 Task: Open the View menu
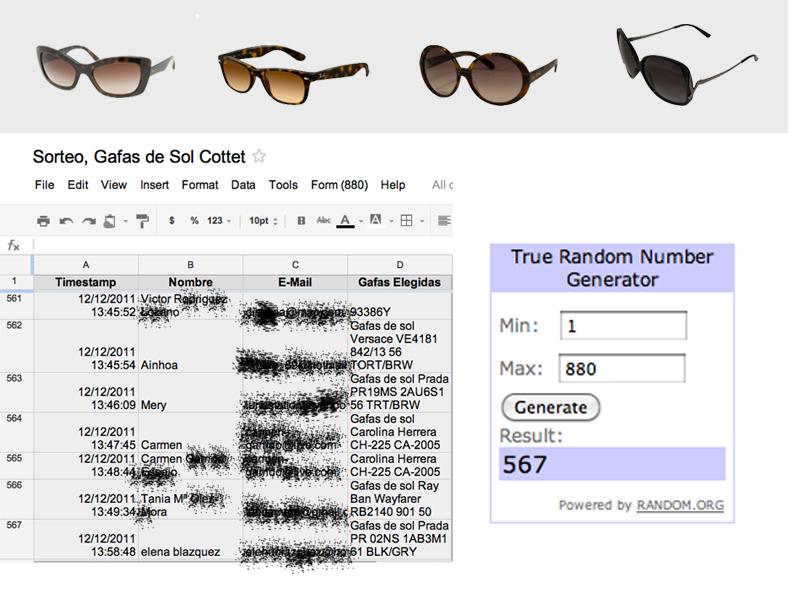tap(113, 185)
